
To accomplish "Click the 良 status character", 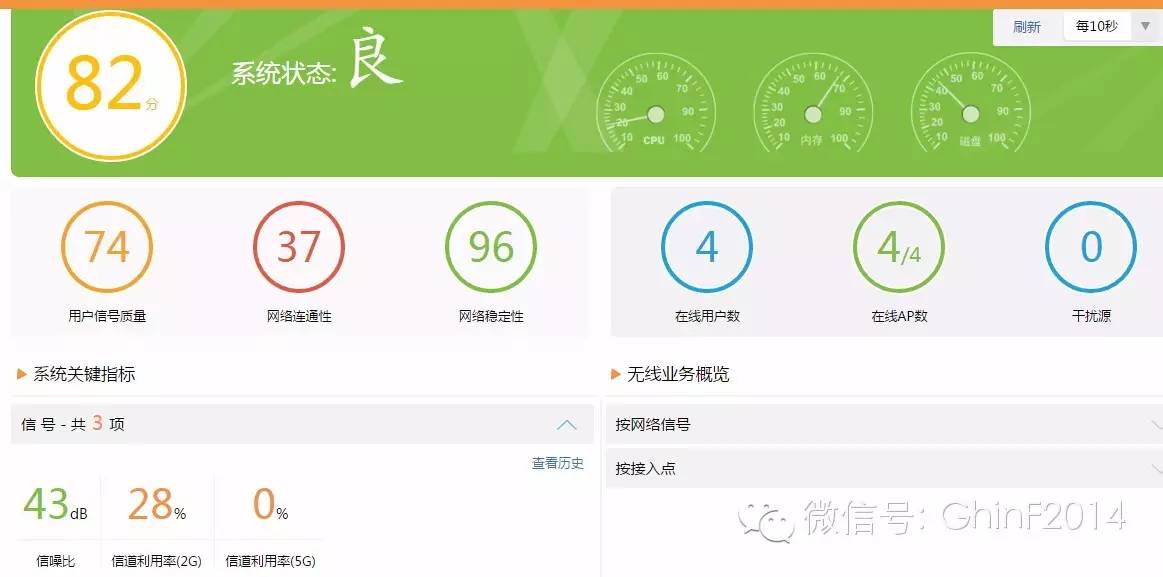I will coord(375,58).
